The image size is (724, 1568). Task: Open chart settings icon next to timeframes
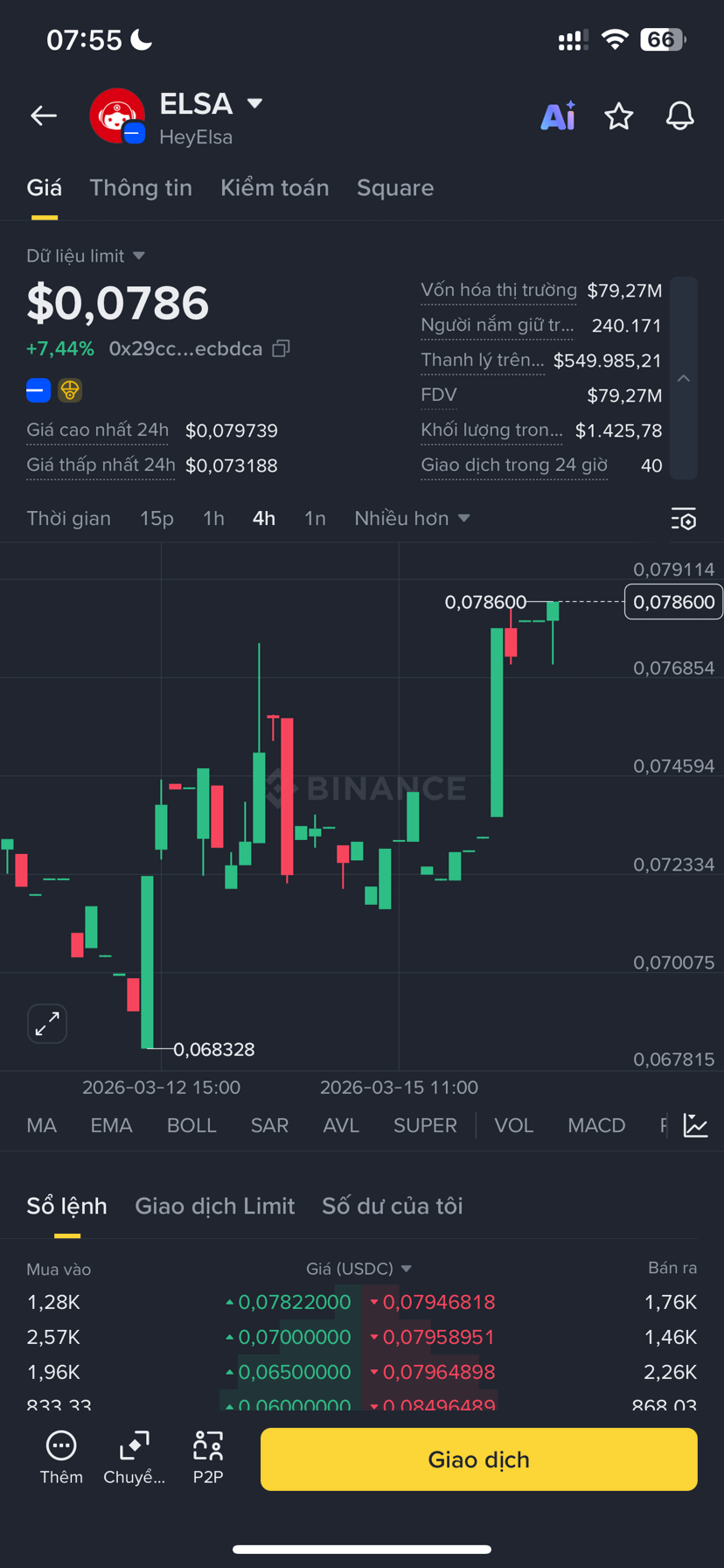[684, 519]
